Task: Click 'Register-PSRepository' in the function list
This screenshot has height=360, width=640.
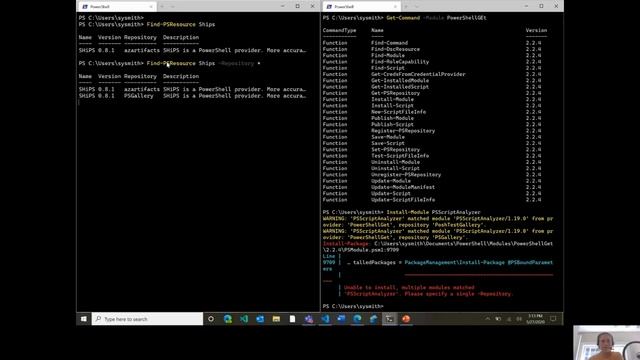Action: pyautogui.click(x=403, y=131)
